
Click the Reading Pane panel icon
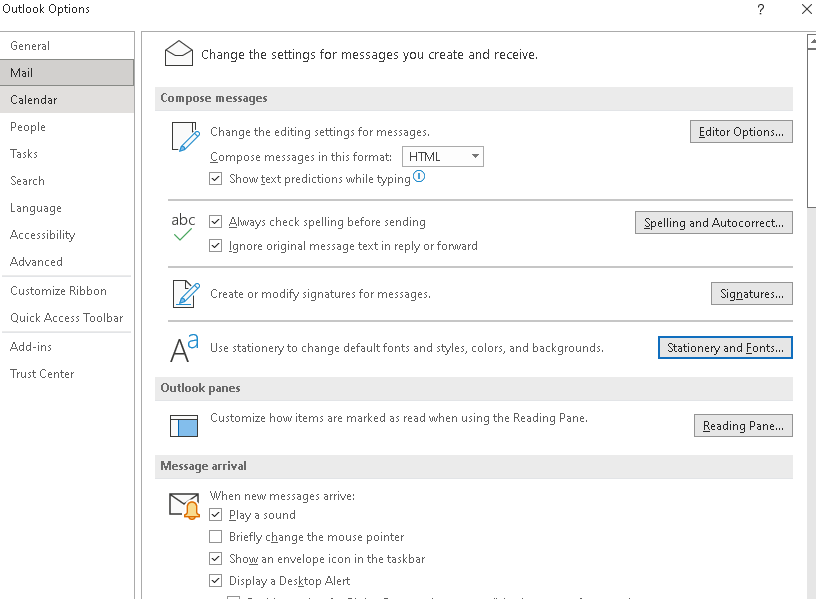pos(183,425)
